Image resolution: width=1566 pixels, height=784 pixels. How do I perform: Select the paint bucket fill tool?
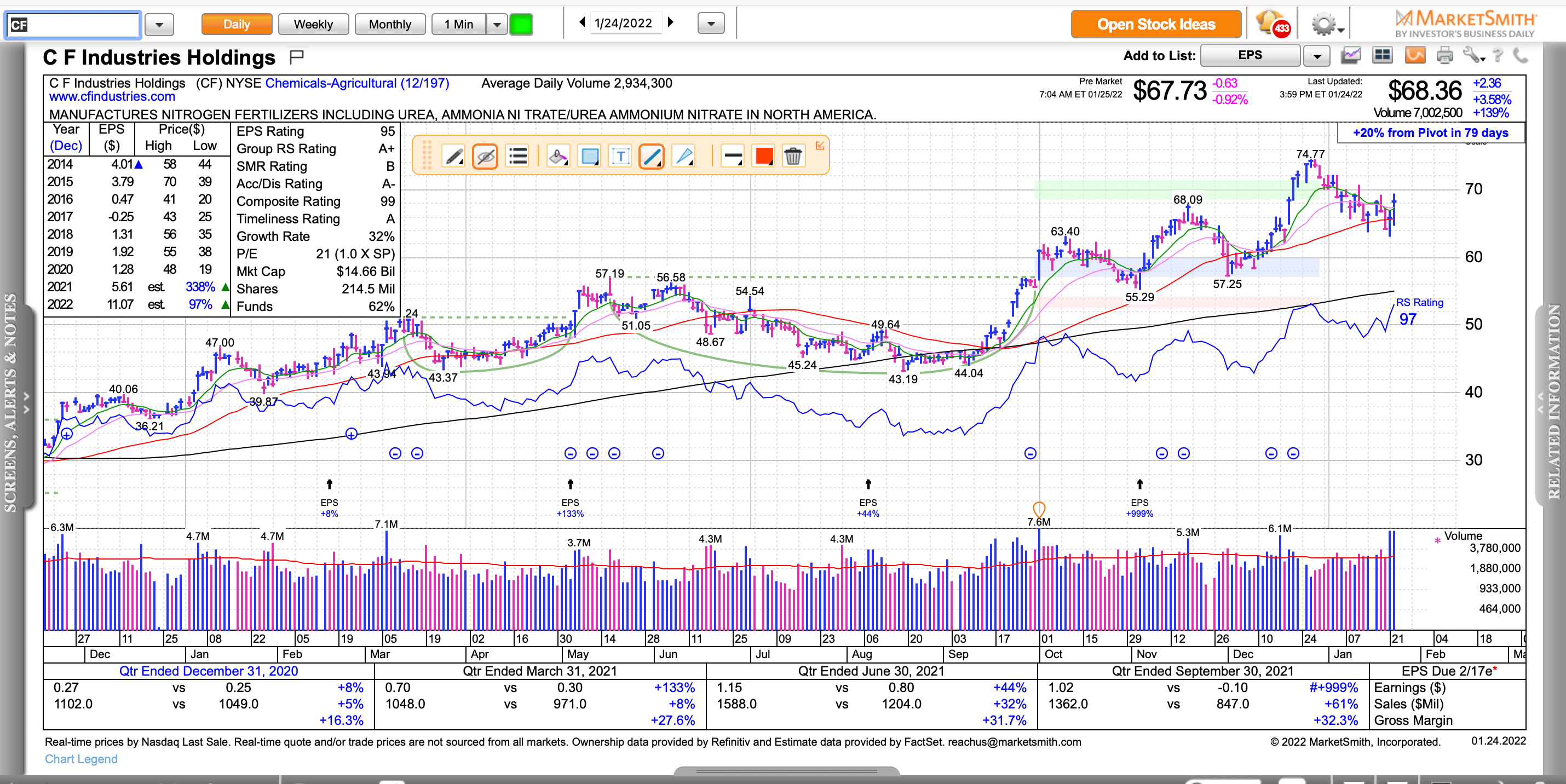pos(557,157)
